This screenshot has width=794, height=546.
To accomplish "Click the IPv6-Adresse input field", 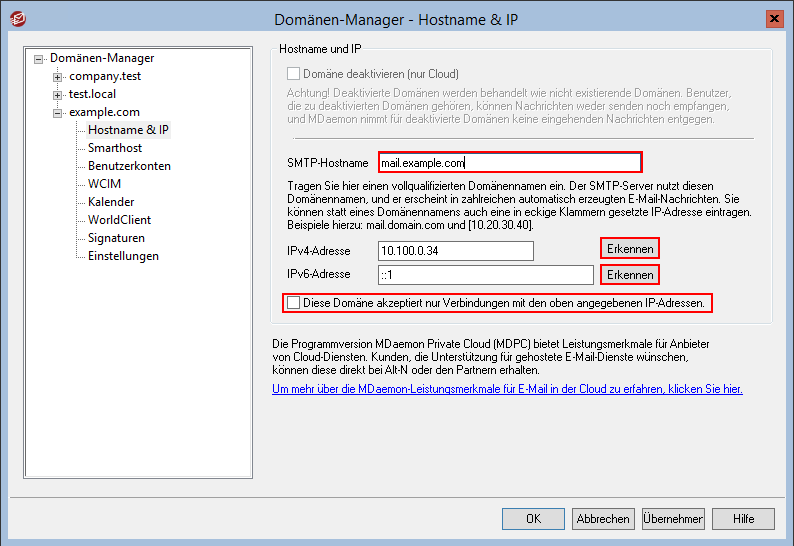I will 485,275.
